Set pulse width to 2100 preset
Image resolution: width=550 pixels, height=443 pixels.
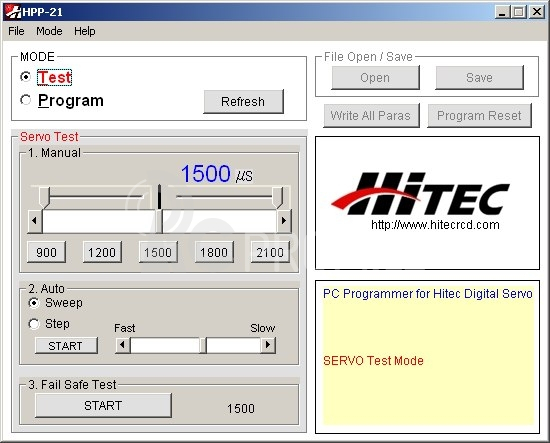pos(270,252)
